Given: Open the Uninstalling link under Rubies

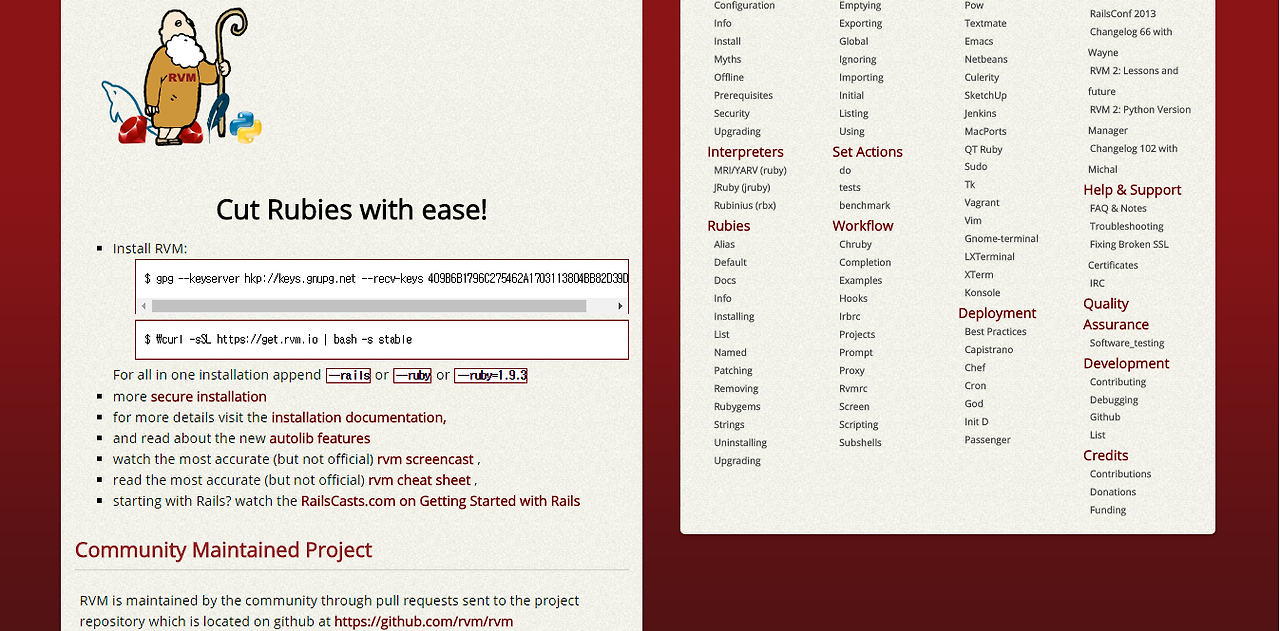Looking at the screenshot, I should click(x=740, y=443).
